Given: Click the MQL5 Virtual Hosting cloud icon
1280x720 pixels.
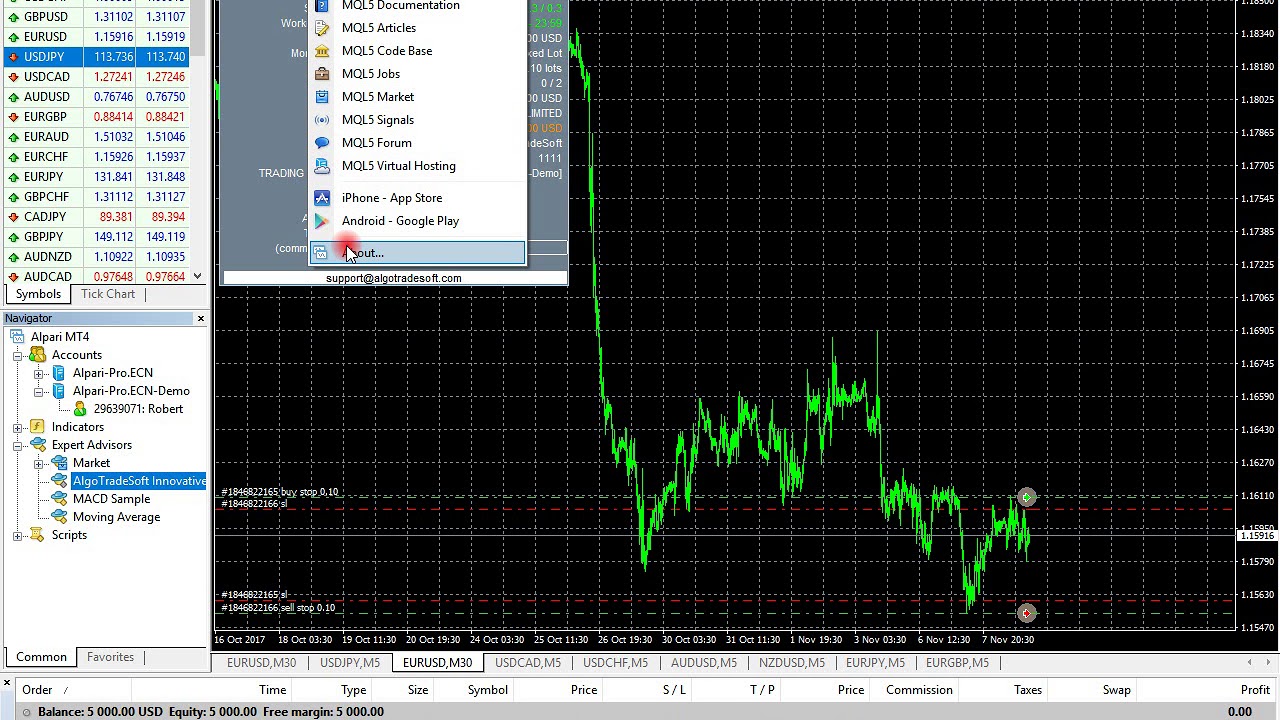Looking at the screenshot, I should 322,166.
